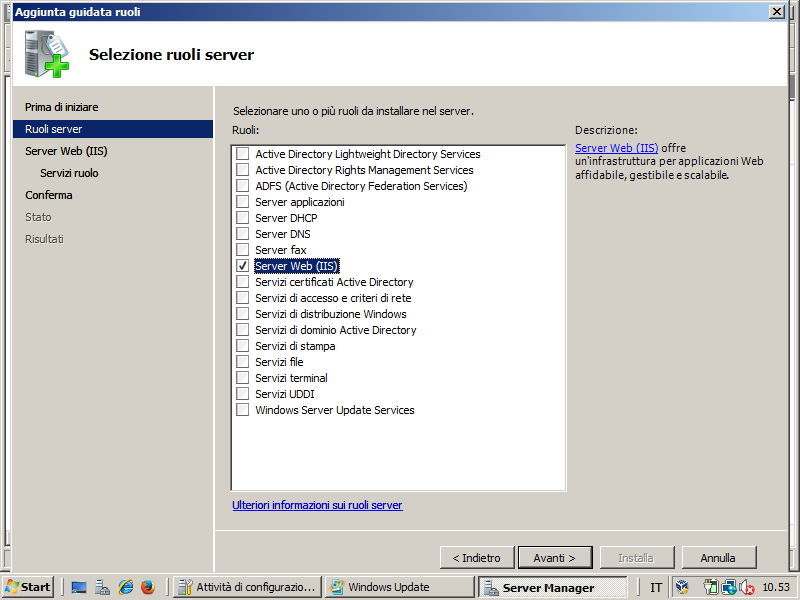The image size is (800, 600).
Task: Click the network tray icon
Action: (729, 587)
